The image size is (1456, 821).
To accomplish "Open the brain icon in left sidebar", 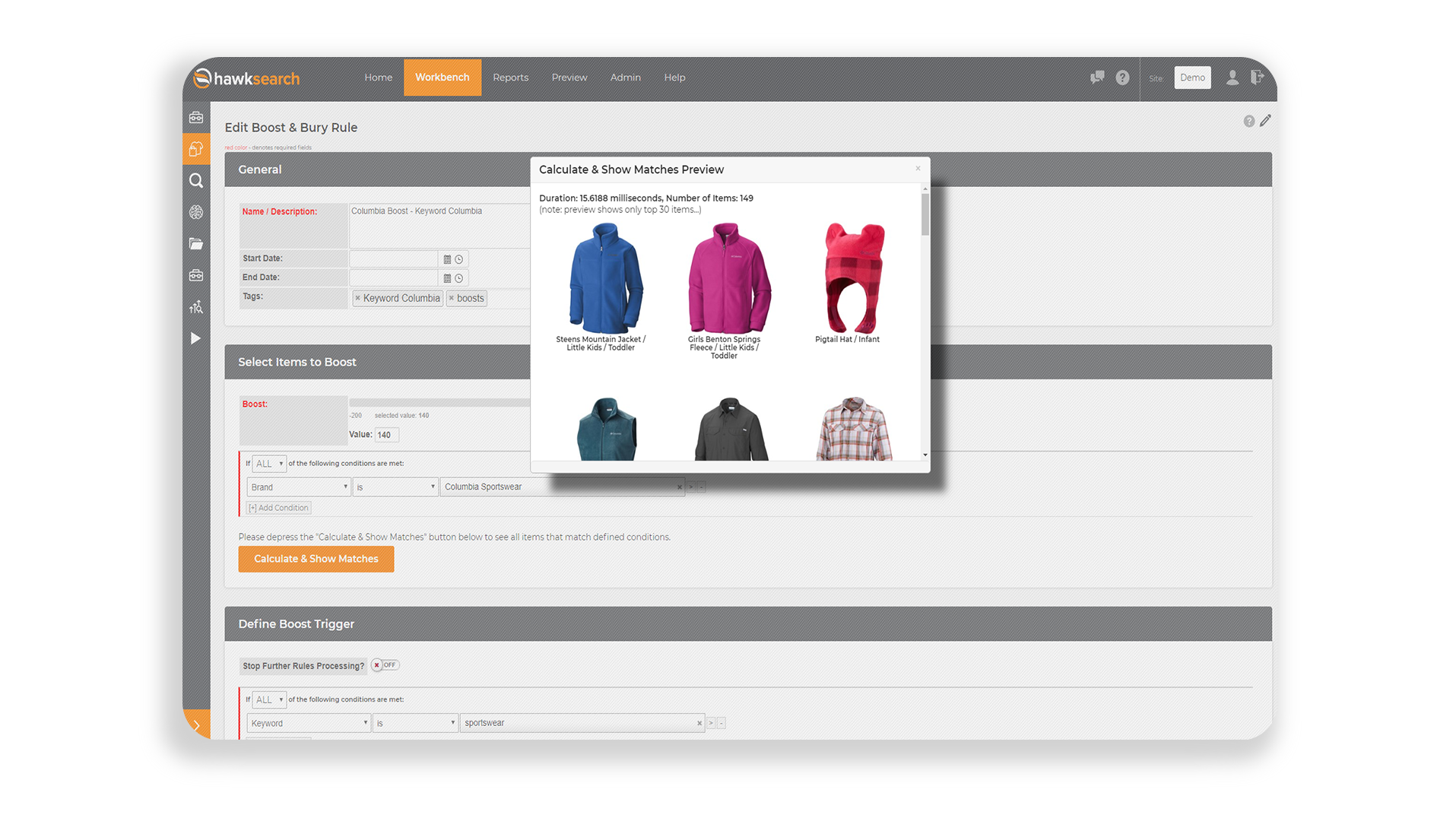I will point(196,213).
